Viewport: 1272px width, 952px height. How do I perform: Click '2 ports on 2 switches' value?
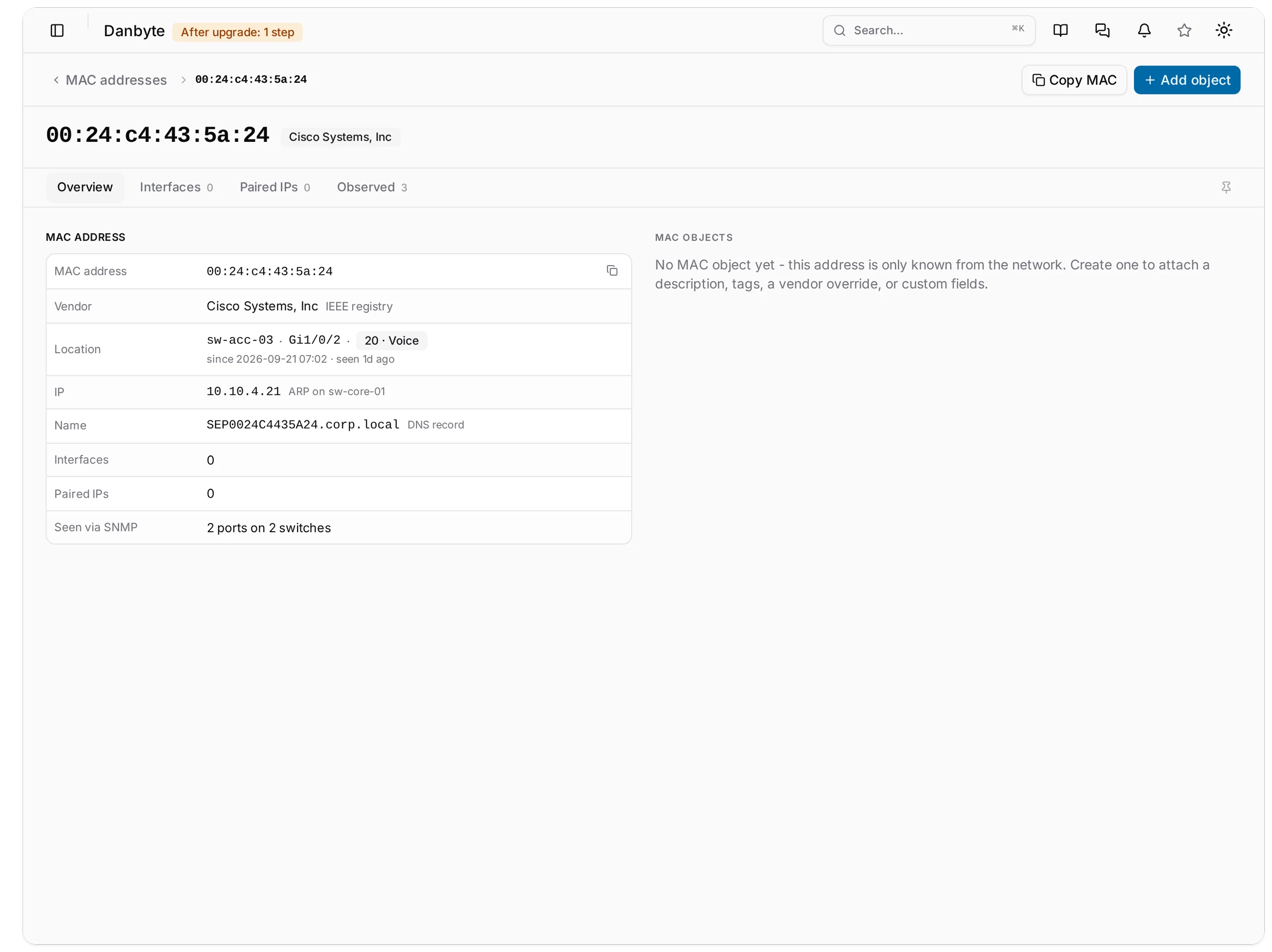point(269,528)
